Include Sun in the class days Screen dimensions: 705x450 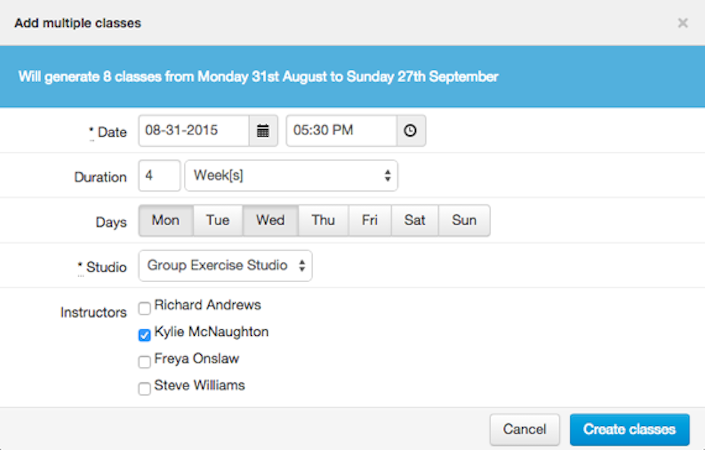pos(464,221)
